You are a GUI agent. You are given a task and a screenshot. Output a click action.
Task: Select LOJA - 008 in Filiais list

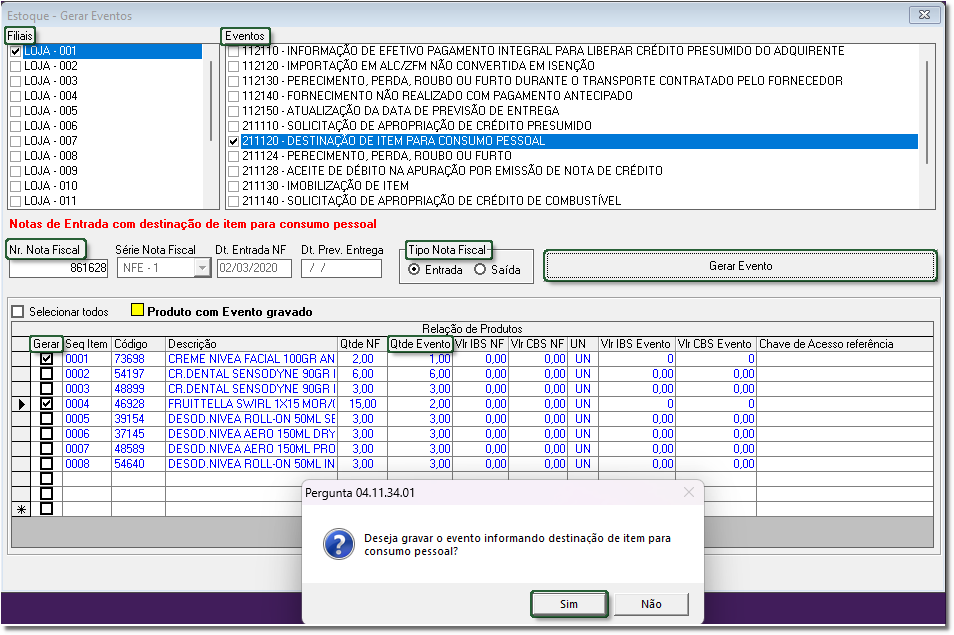[x=51, y=156]
